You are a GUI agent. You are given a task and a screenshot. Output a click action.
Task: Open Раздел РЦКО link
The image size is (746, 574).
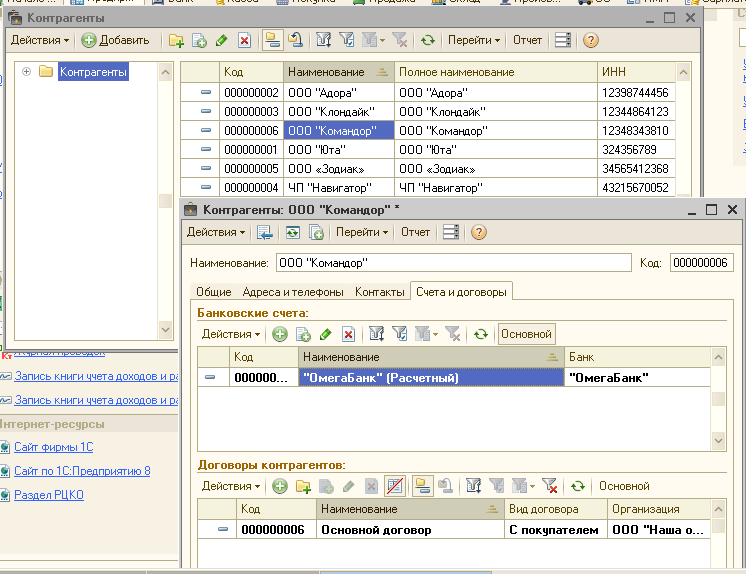click(x=49, y=495)
